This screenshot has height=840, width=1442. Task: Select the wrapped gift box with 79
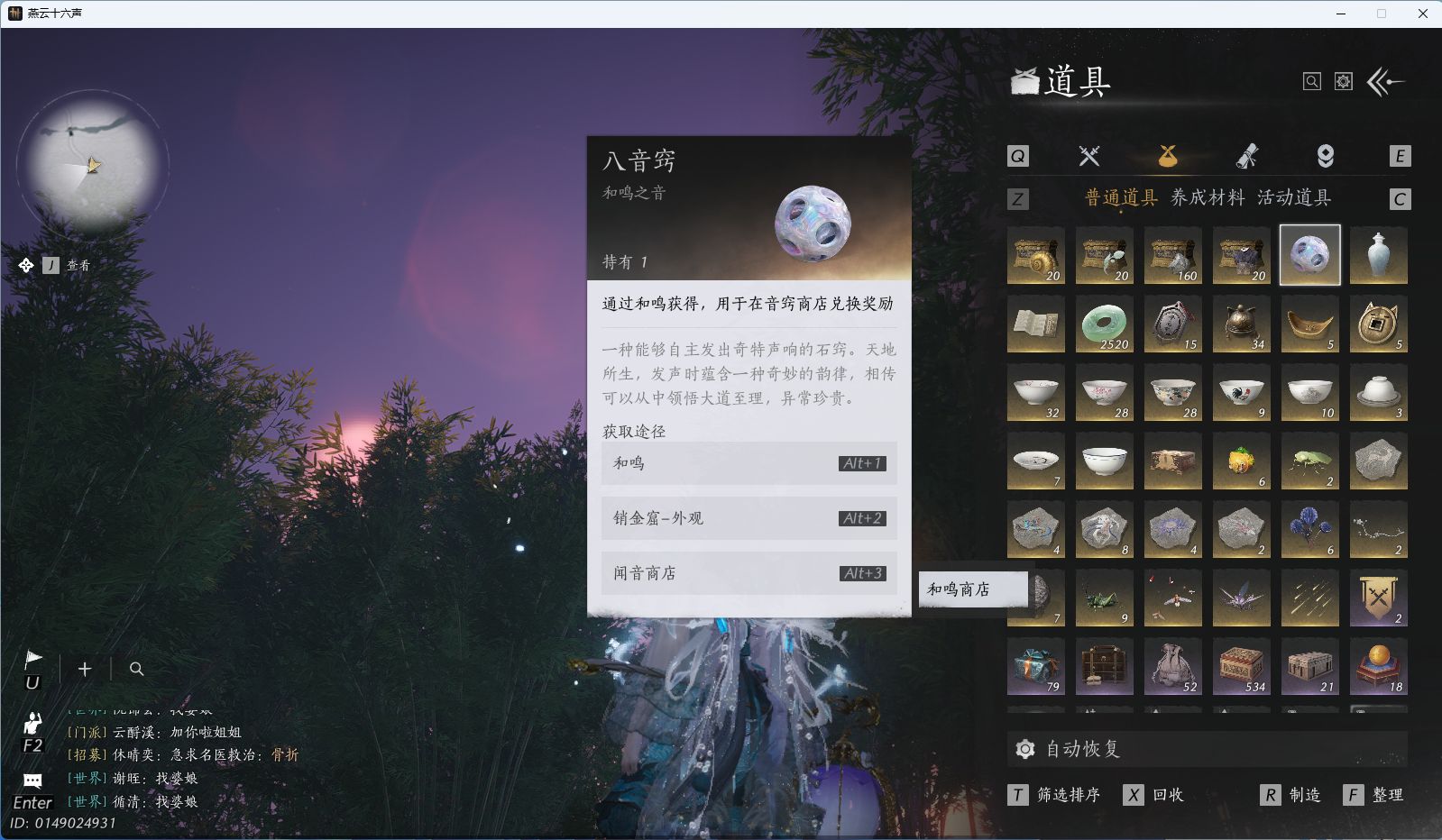[1035, 666]
